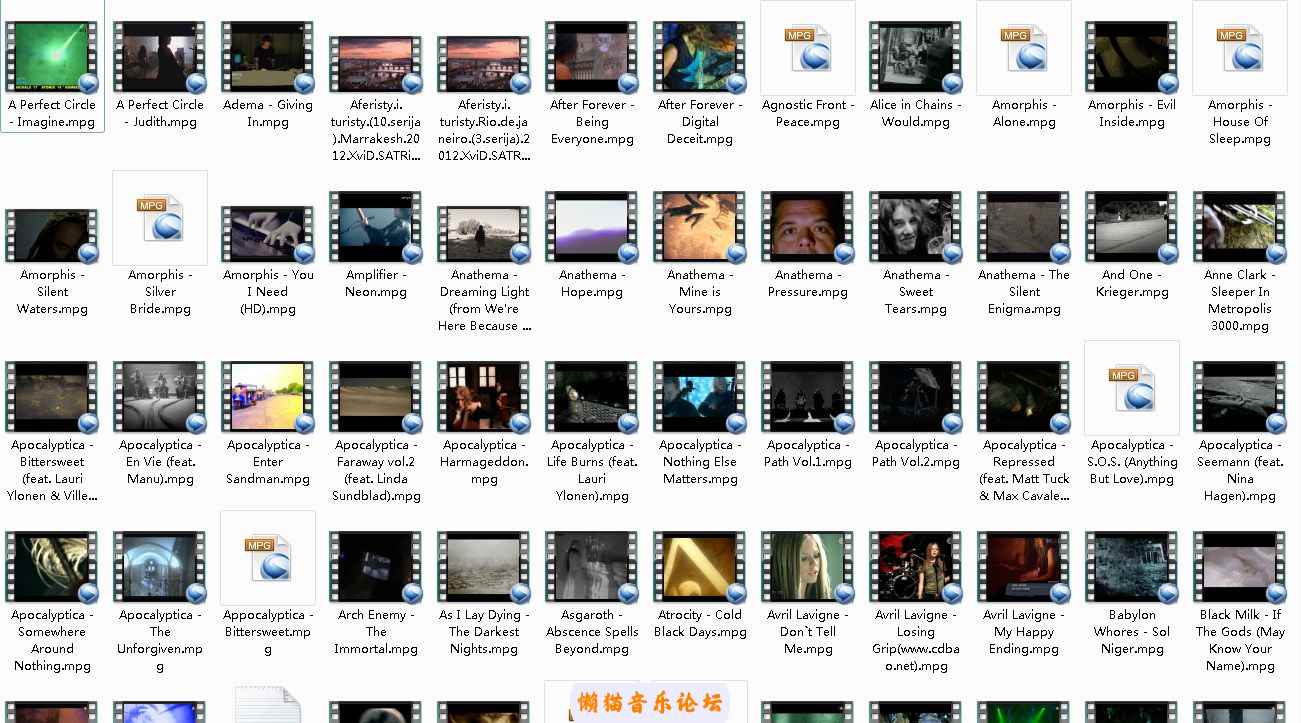Select Anathema - Mine is Yours.mpg thumbnail
Viewport: 1301px width, 723px height.
700,228
